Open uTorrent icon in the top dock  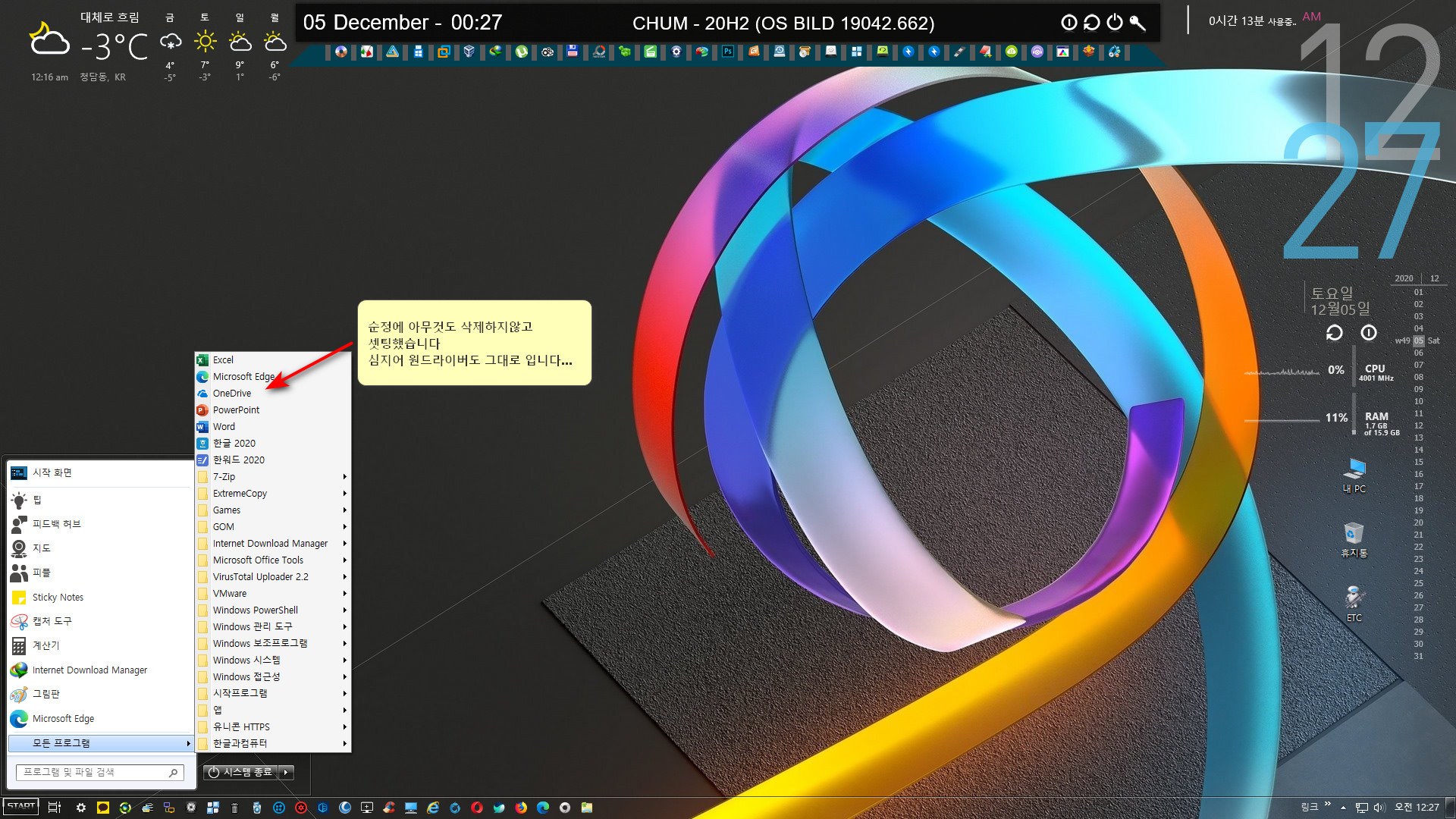pyautogui.click(x=522, y=52)
